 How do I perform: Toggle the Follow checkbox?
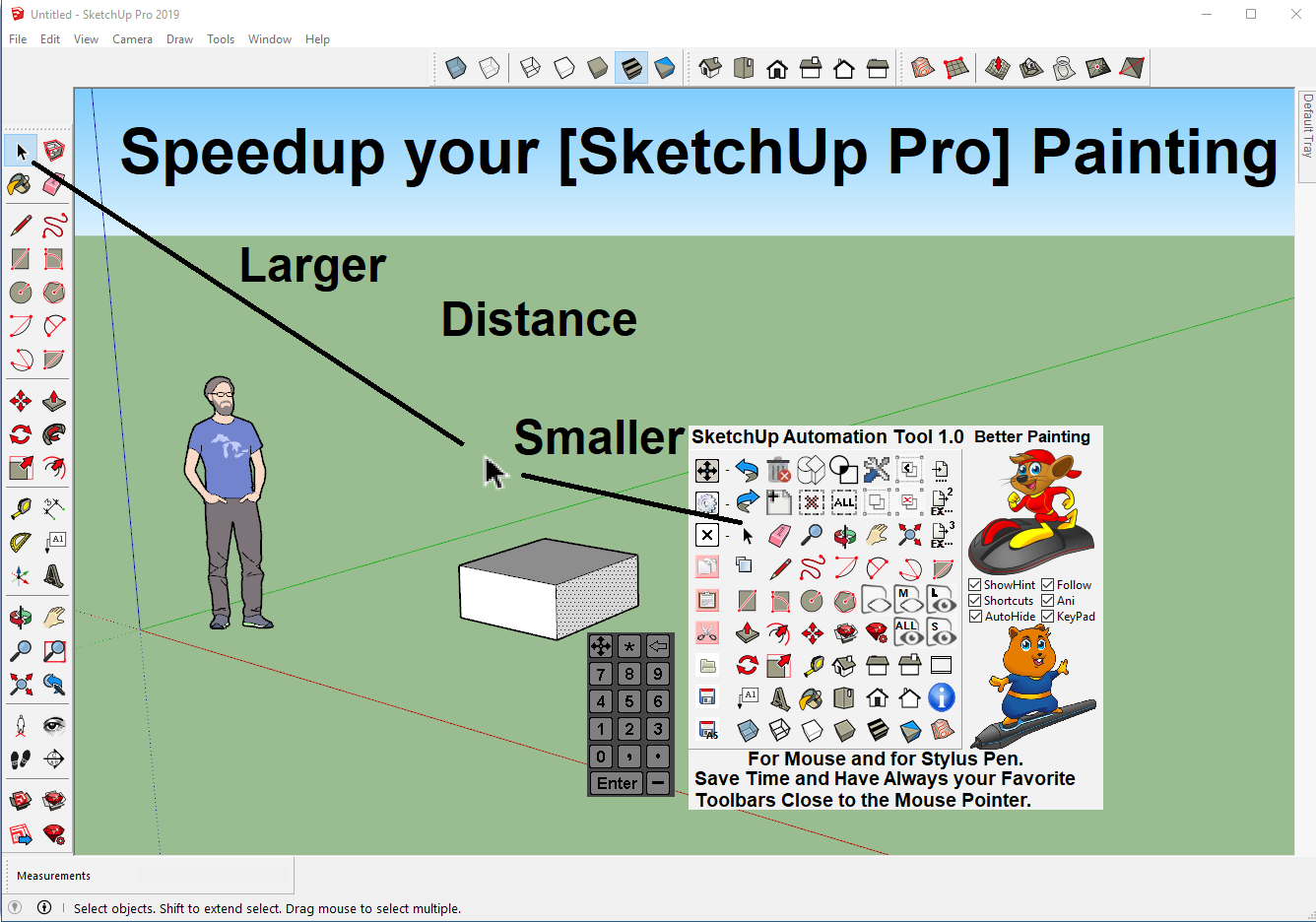tap(1048, 585)
